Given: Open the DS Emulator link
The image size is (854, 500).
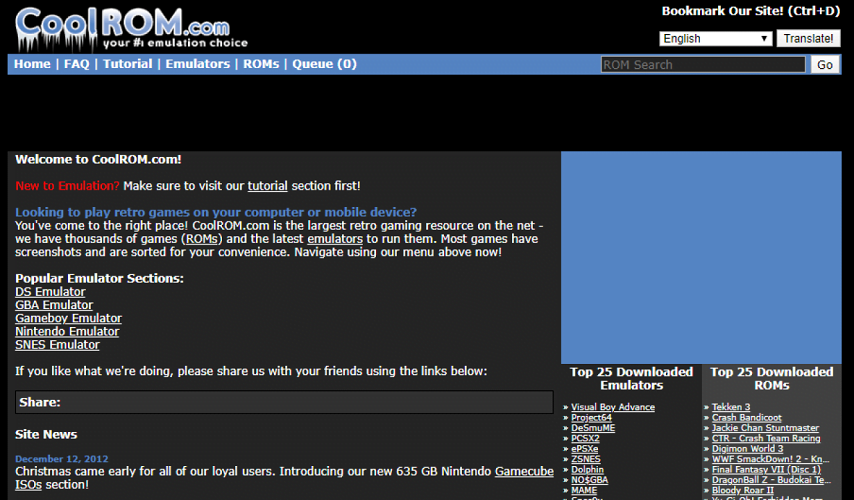Looking at the screenshot, I should click(x=50, y=292).
